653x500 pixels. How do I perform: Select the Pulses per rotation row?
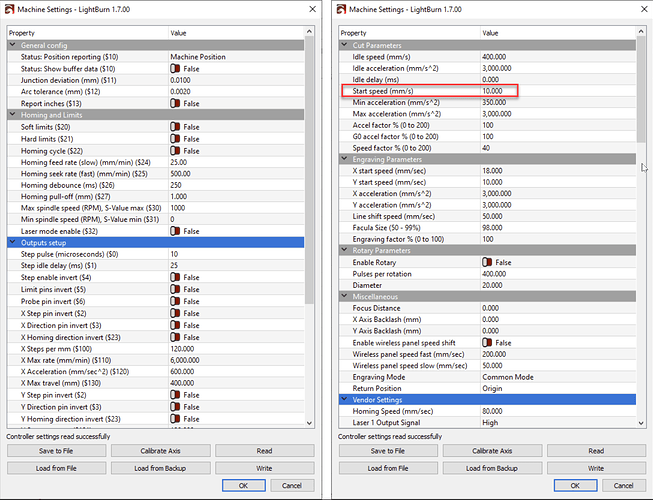487,274
